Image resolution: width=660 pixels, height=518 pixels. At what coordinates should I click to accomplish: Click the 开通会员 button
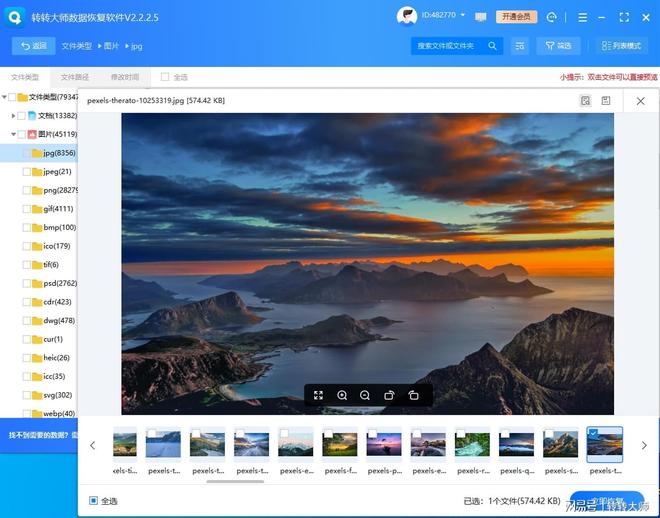click(x=516, y=17)
